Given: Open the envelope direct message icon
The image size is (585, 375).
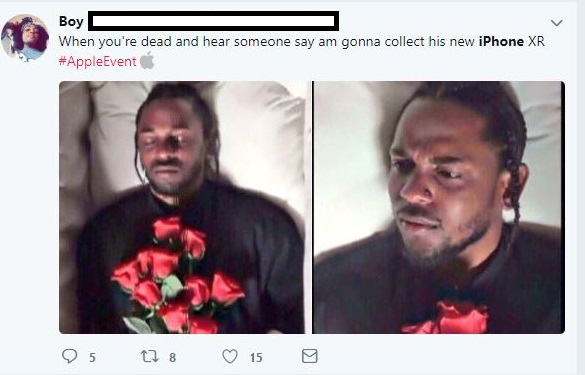Looking at the screenshot, I should [x=310, y=356].
